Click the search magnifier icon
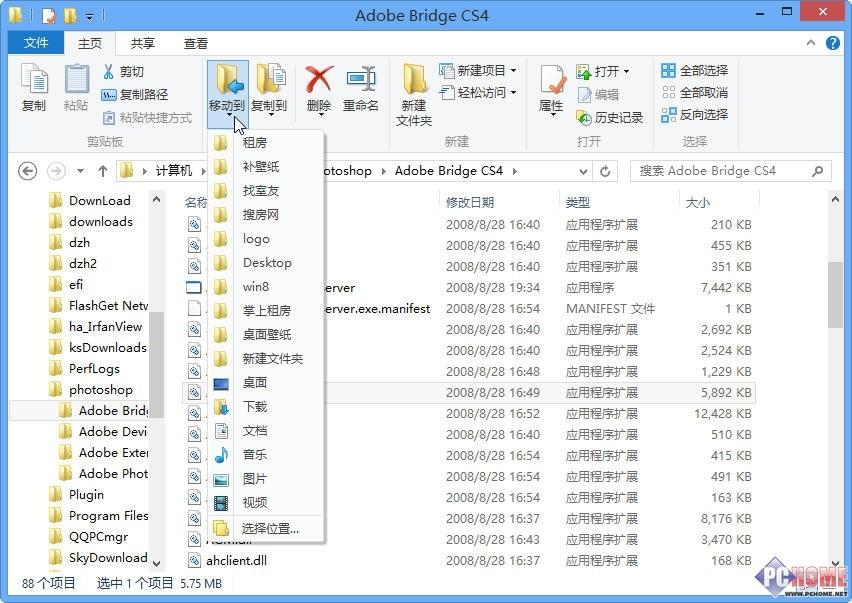The width and height of the screenshot is (852, 603). [x=817, y=171]
